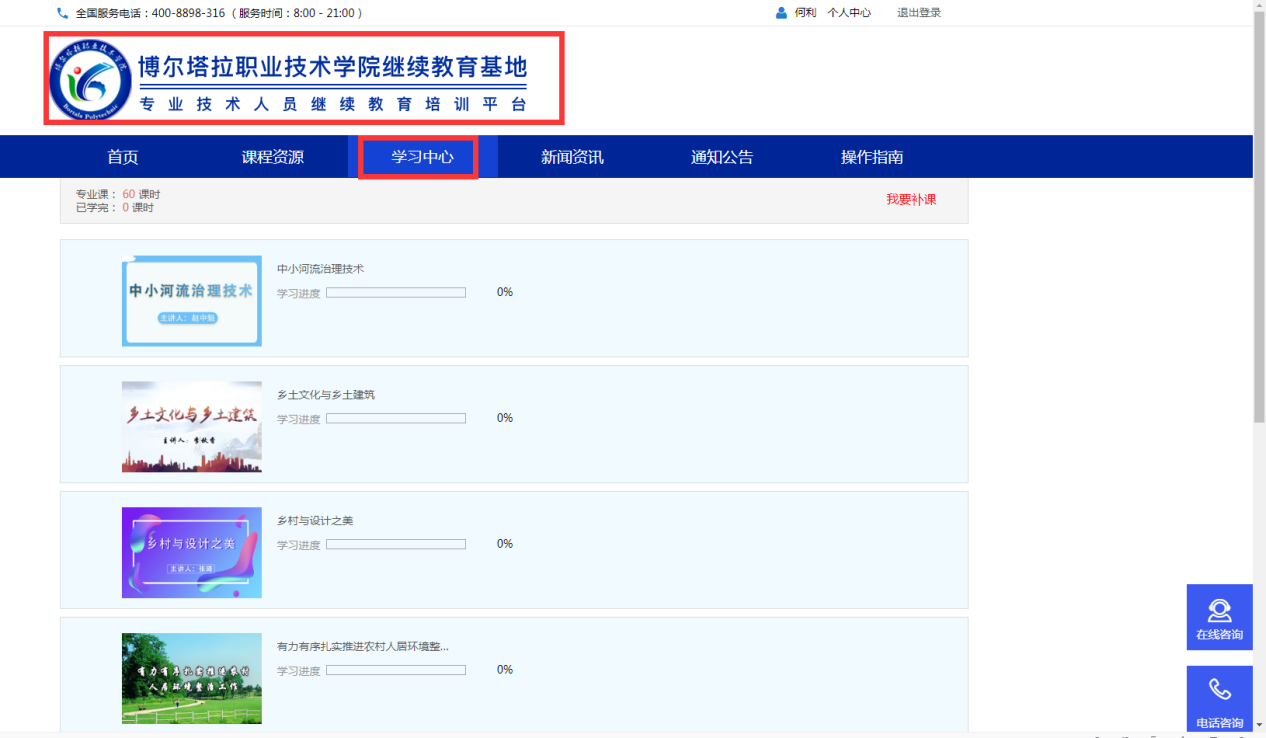
Task: Select the 学习中心 navigation tab
Action: click(x=422, y=157)
